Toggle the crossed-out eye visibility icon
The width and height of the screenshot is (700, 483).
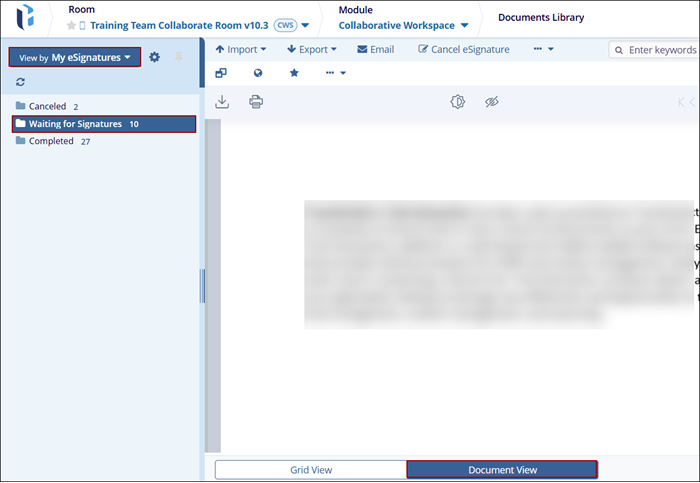point(491,102)
